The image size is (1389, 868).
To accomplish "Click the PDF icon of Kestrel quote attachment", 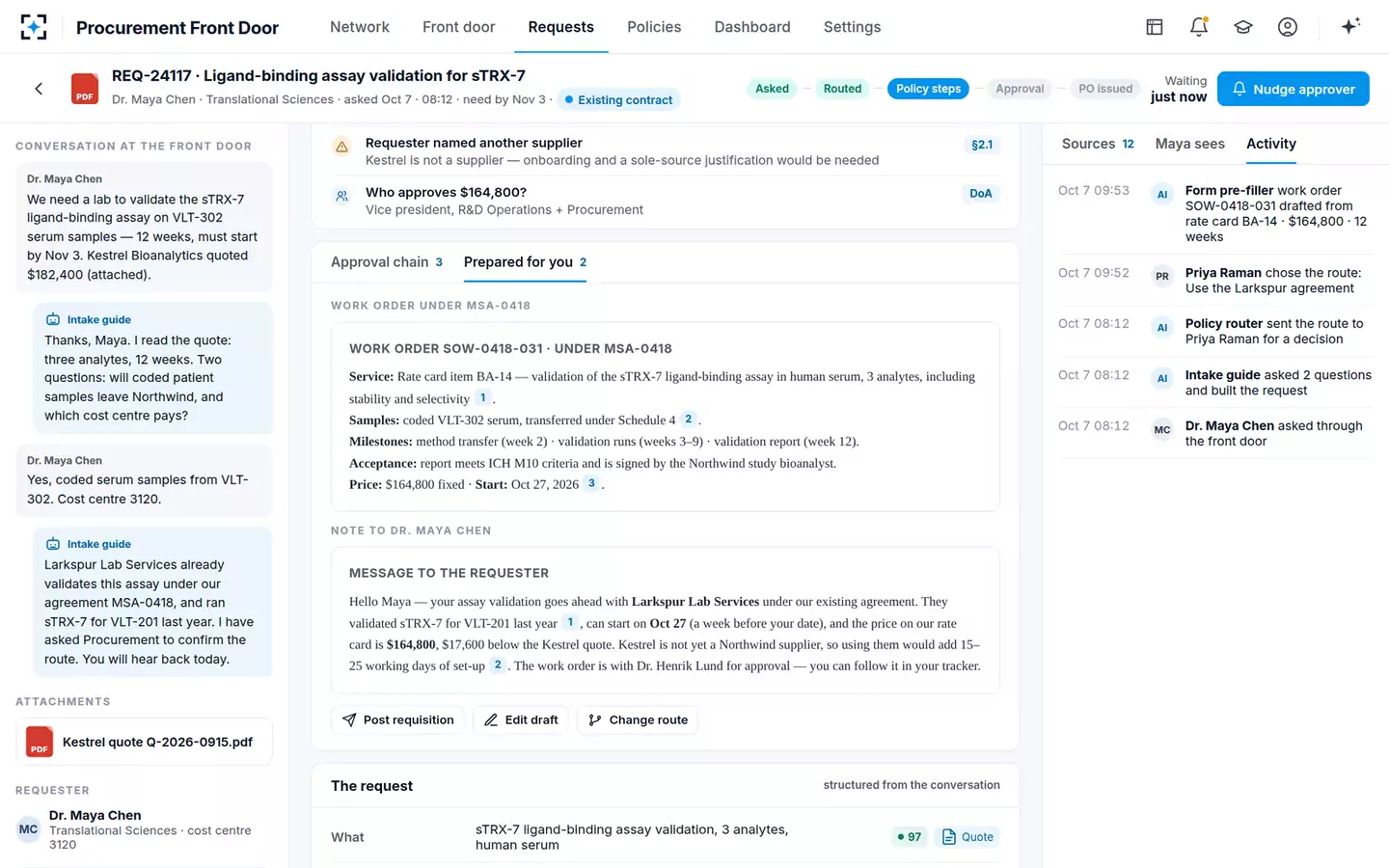I will coord(40,742).
